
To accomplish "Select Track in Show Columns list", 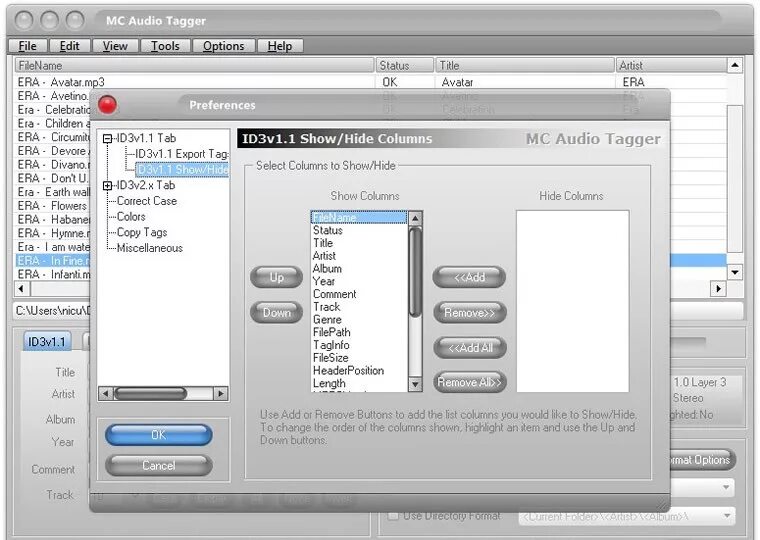I will point(359,307).
